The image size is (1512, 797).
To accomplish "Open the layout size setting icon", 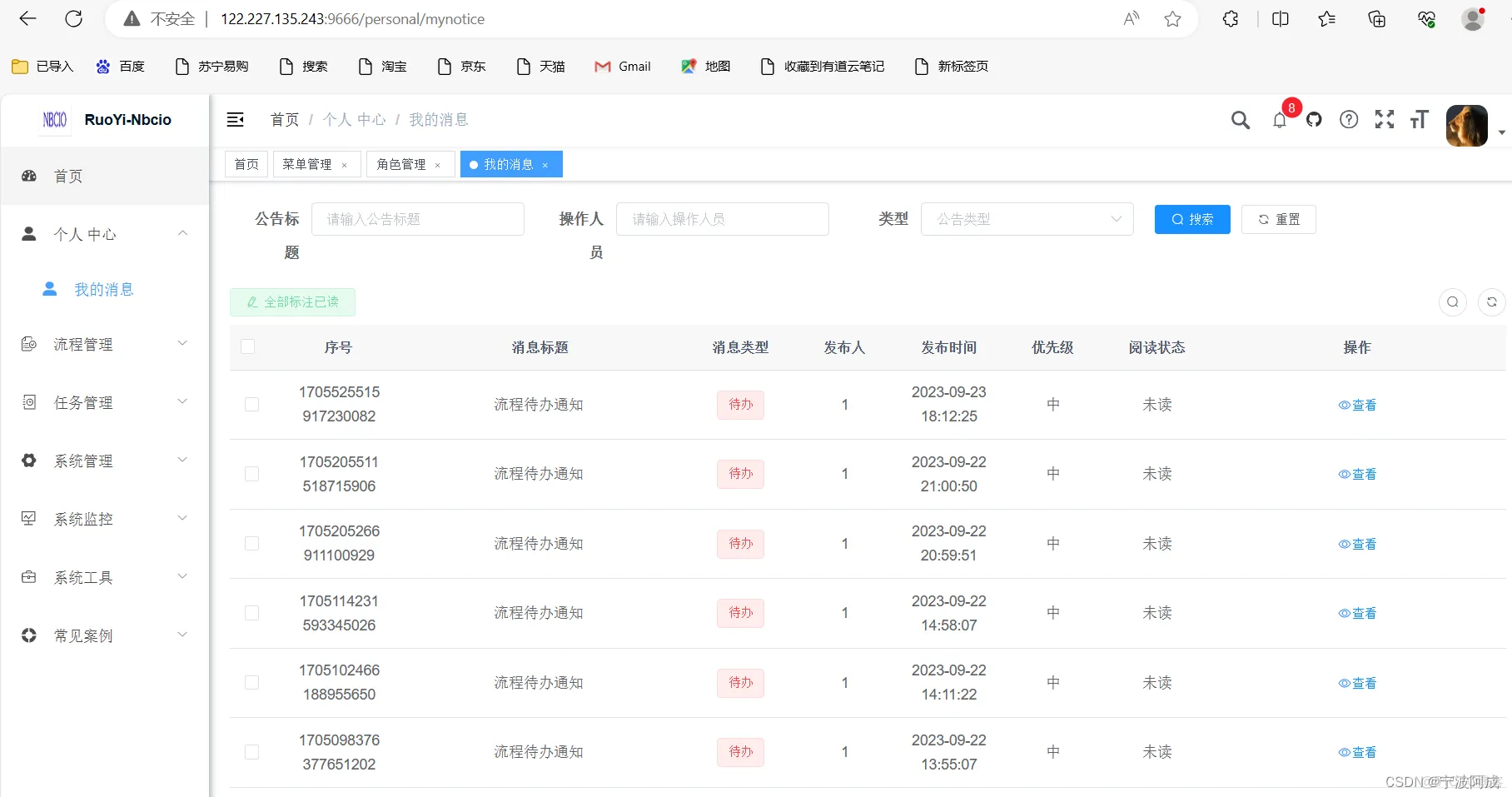I will (1420, 120).
